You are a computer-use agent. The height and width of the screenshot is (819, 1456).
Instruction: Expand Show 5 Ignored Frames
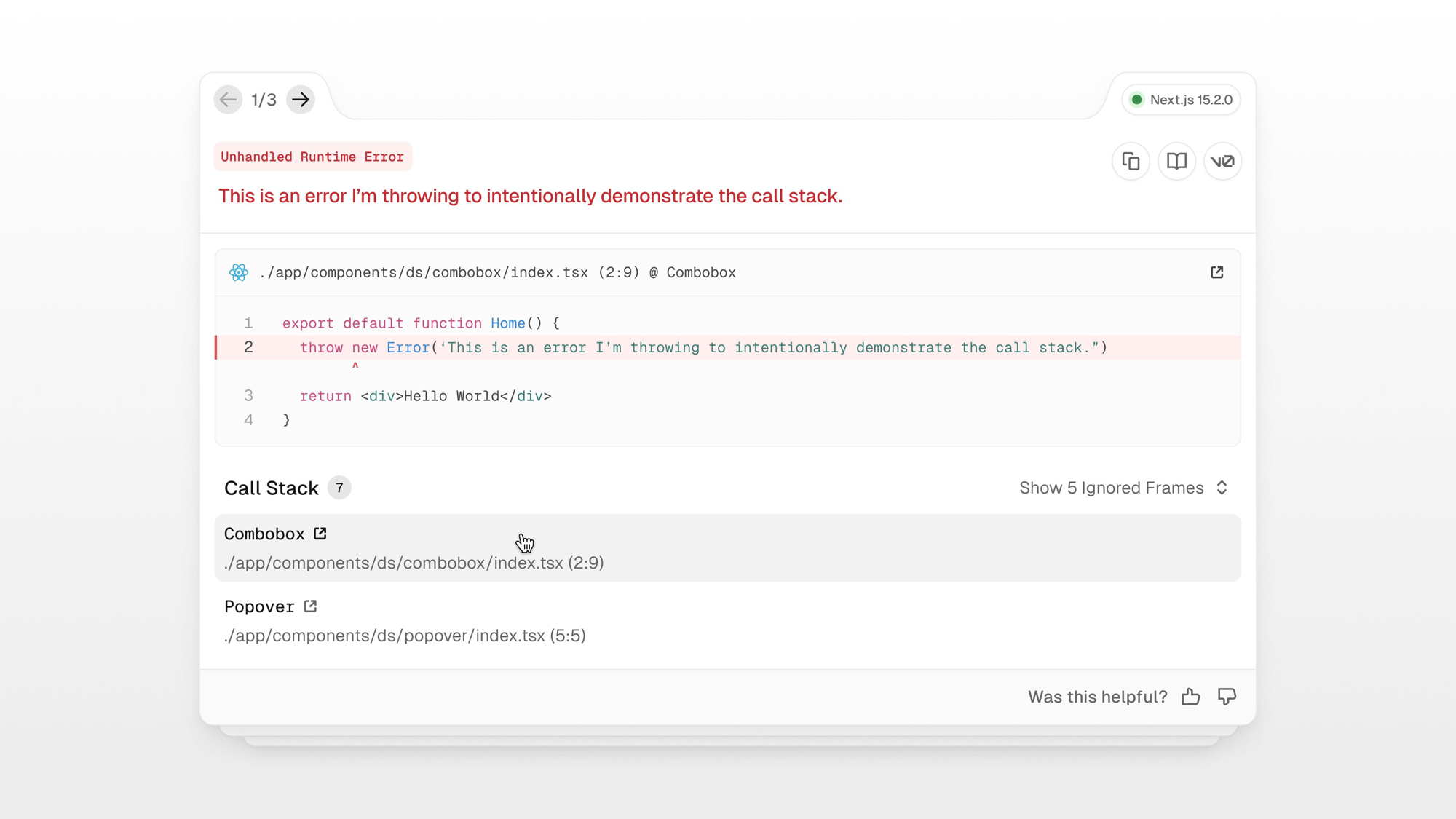pyautogui.click(x=1111, y=488)
